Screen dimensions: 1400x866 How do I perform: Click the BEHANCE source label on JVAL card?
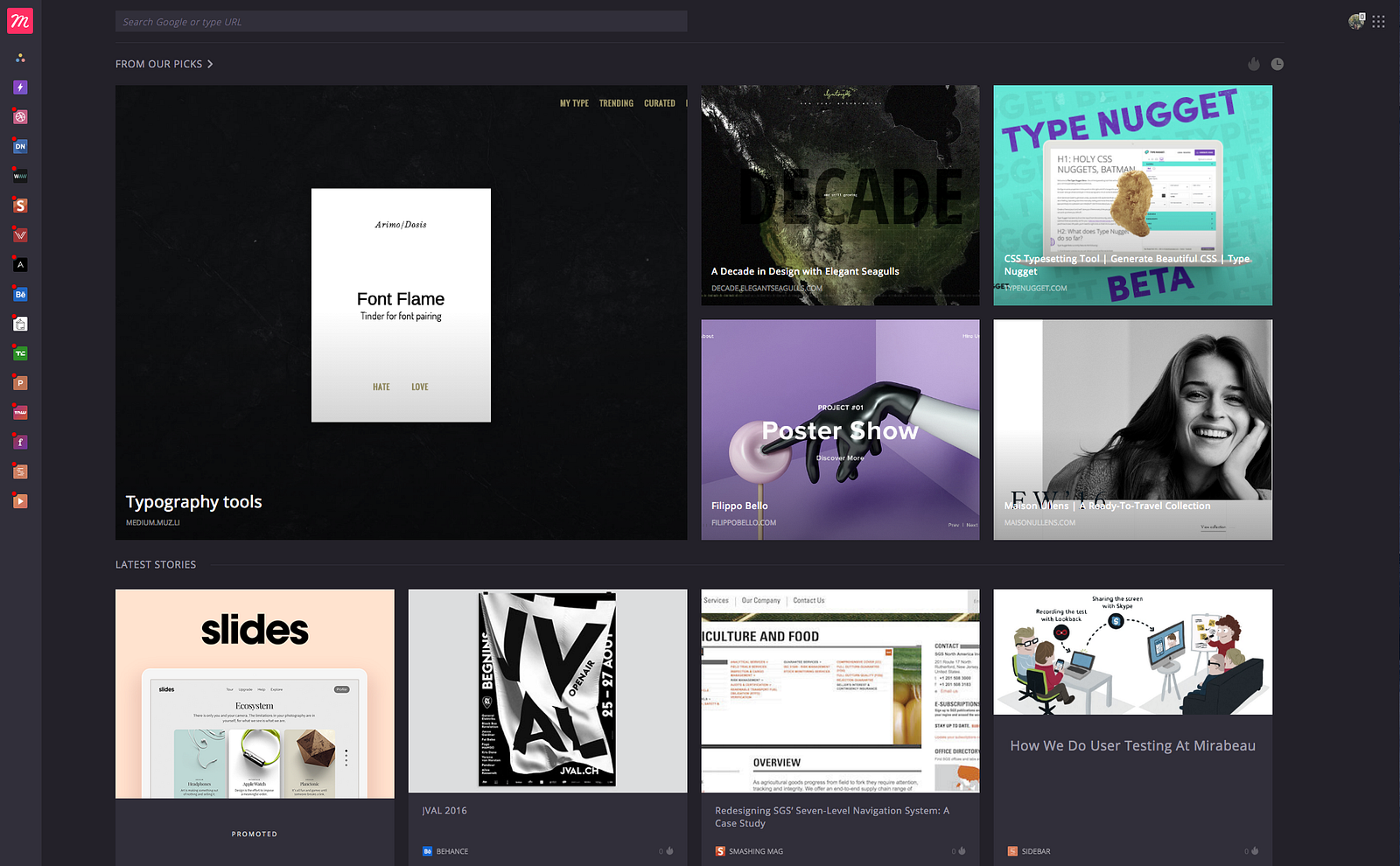tap(452, 851)
